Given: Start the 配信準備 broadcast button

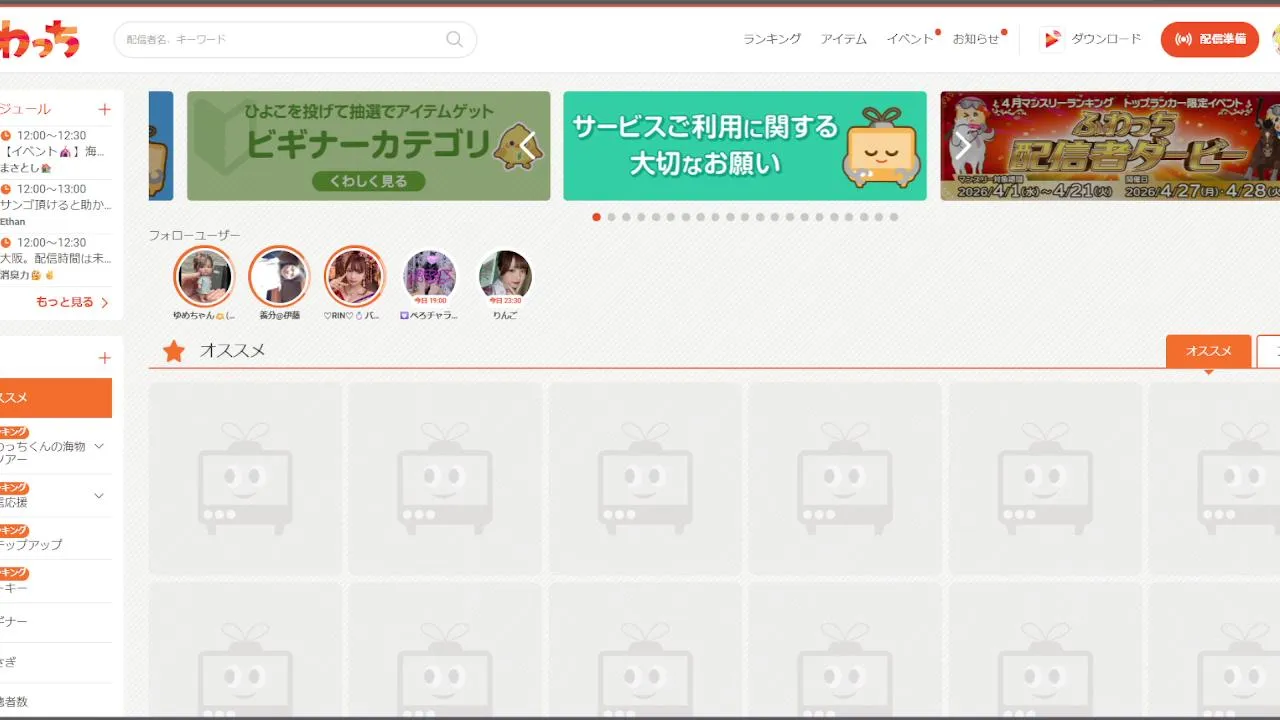Looking at the screenshot, I should click(x=1210, y=39).
